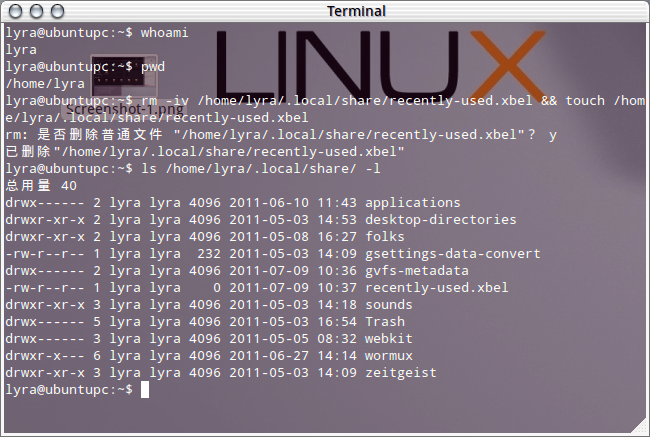The image size is (650, 437).
Task: Click the 'folks' directory name
Action: pos(385,237)
